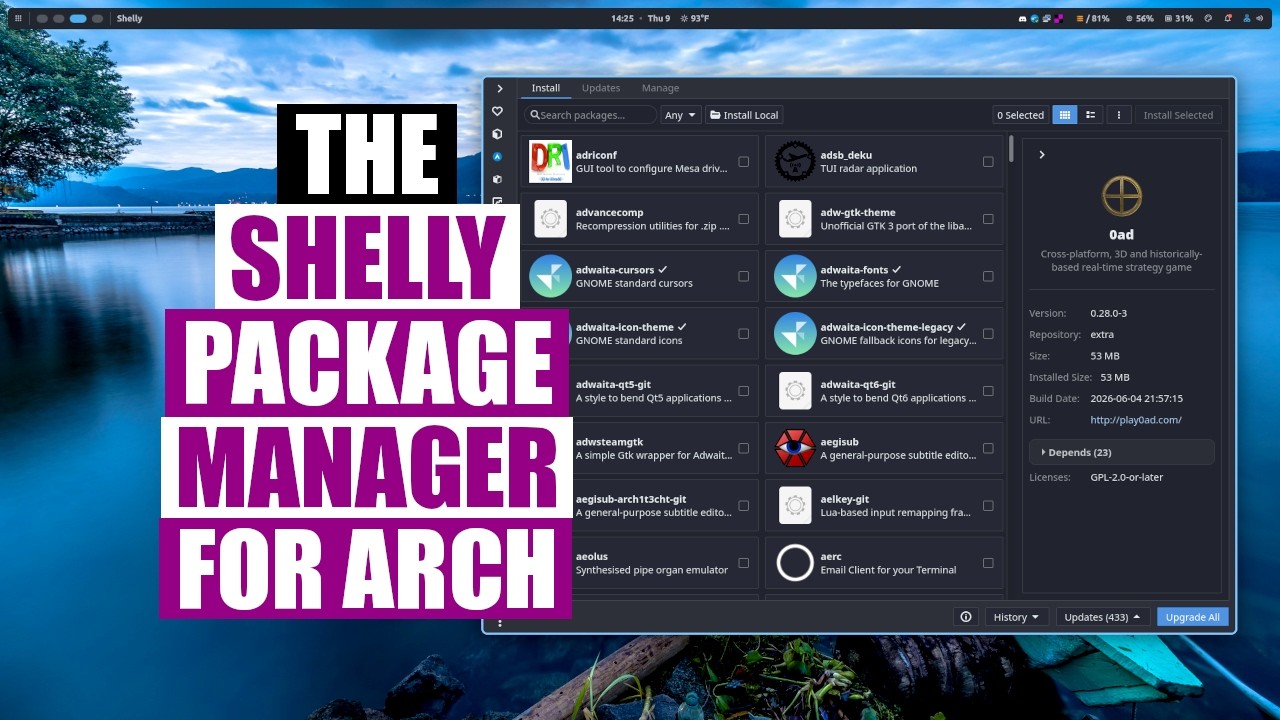Switch to list view layout
Image resolution: width=1280 pixels, height=720 pixels.
(1091, 115)
